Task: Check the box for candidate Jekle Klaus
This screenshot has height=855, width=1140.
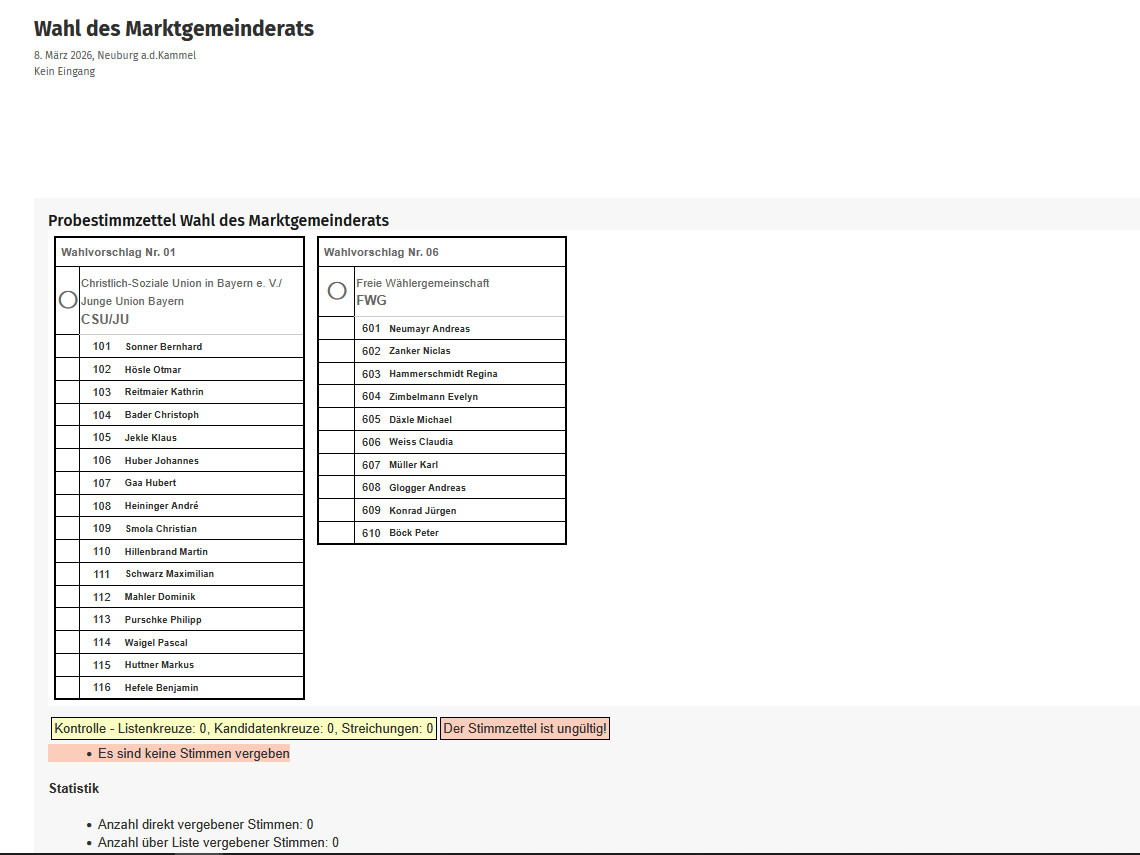Action: [68, 438]
